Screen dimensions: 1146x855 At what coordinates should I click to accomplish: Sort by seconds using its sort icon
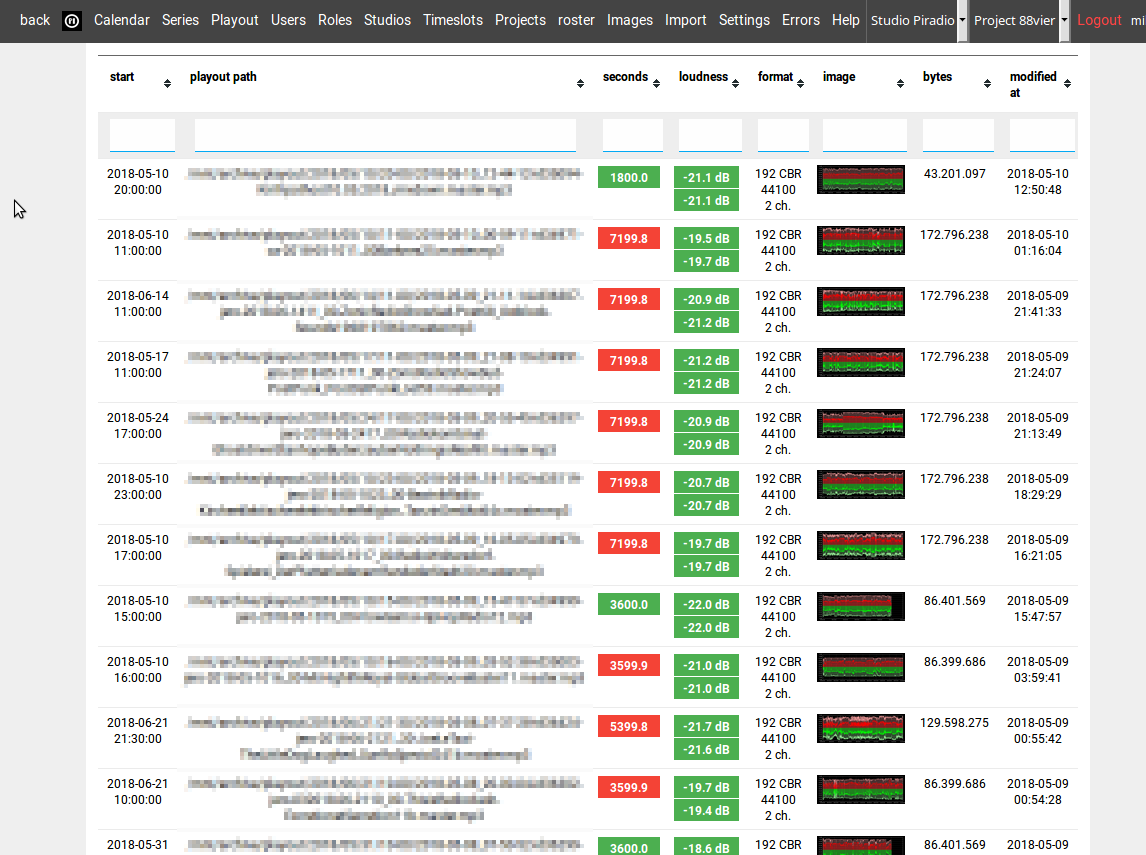click(658, 84)
